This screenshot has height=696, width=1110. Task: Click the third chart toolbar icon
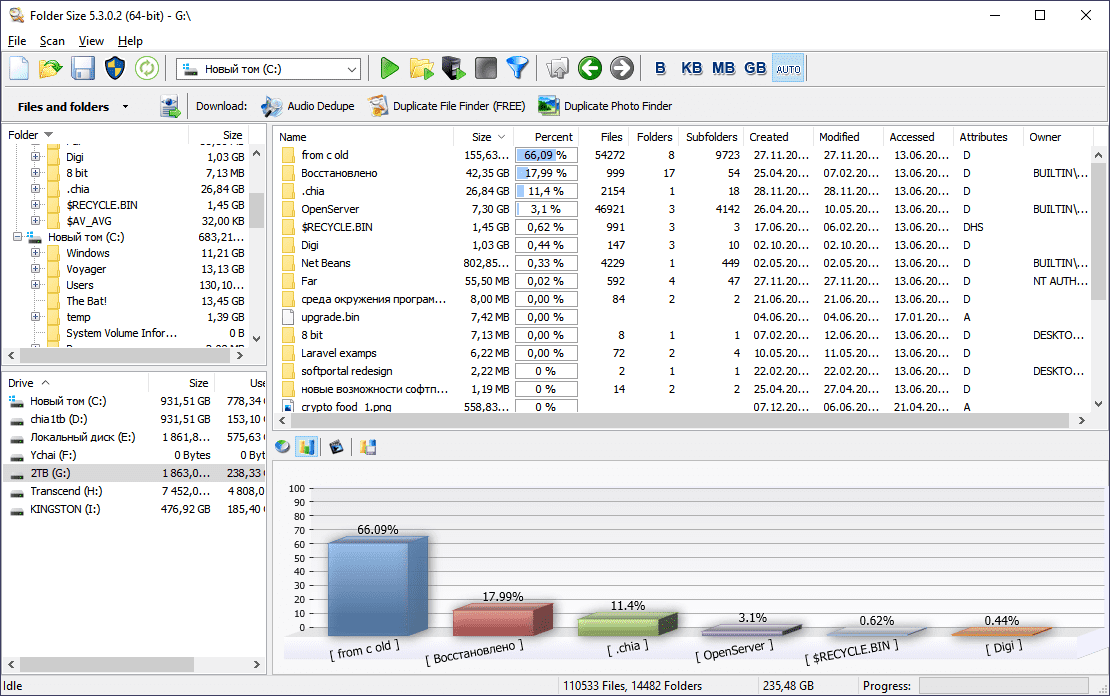336,447
